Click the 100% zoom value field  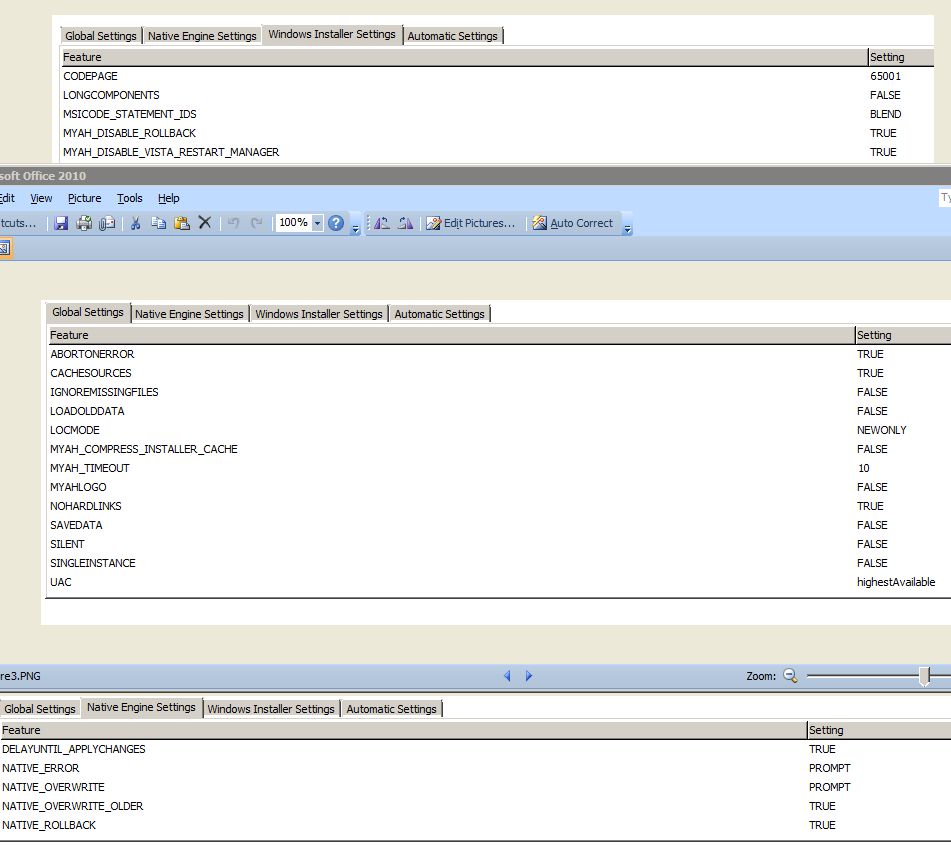coord(294,223)
